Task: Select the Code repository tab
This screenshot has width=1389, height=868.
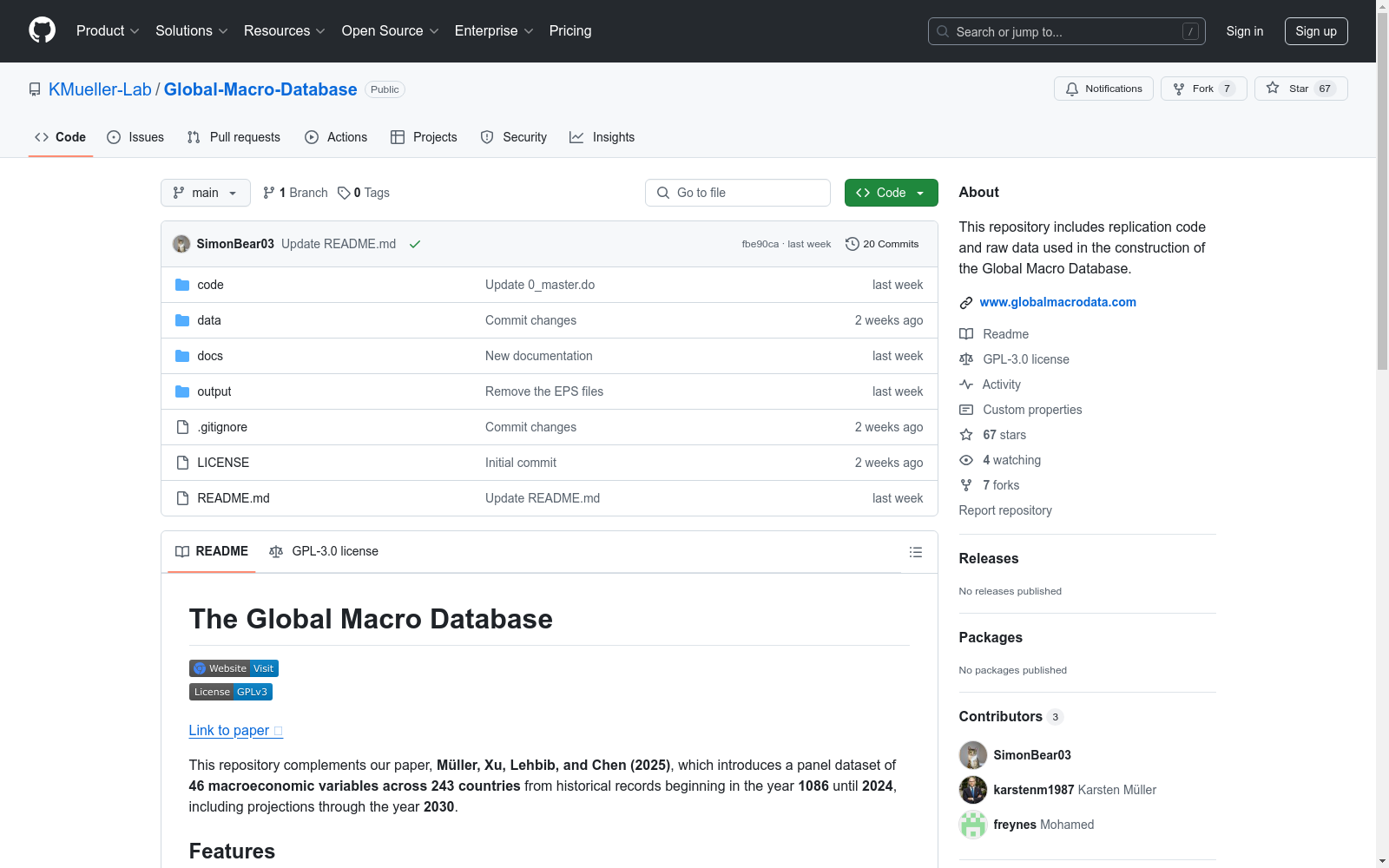Action: [x=60, y=137]
